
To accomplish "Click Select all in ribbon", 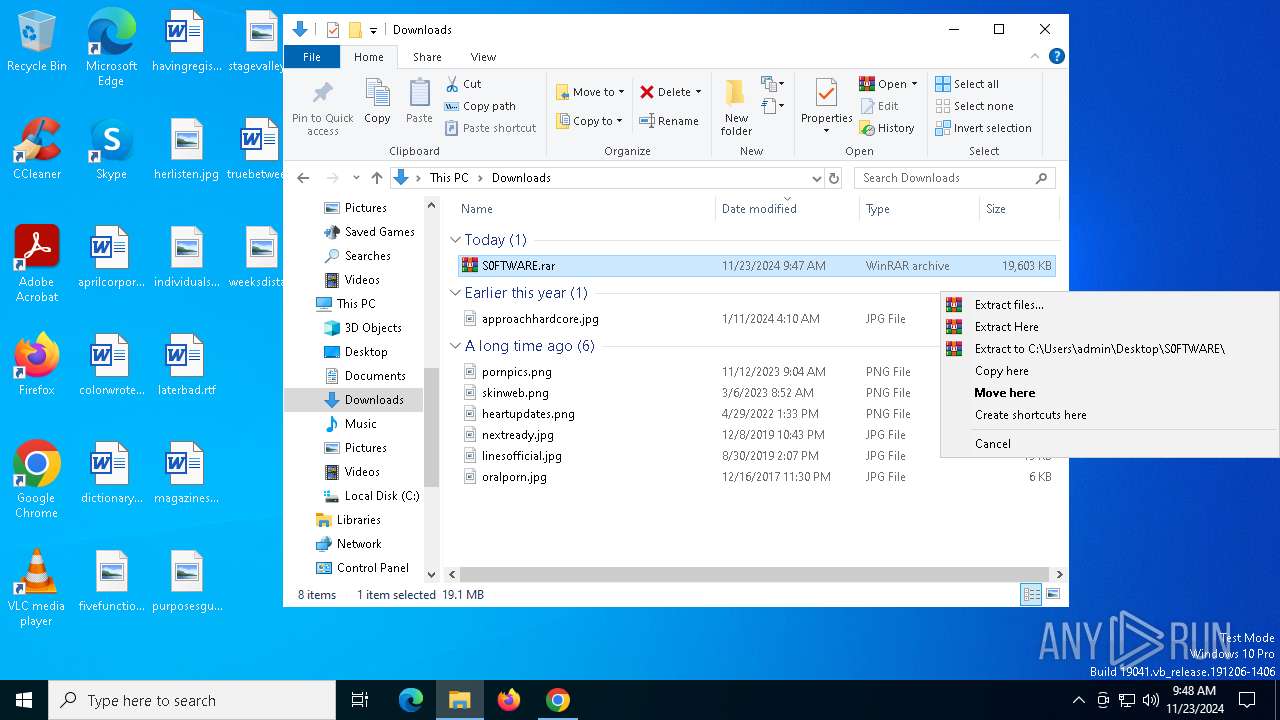I will tap(967, 84).
